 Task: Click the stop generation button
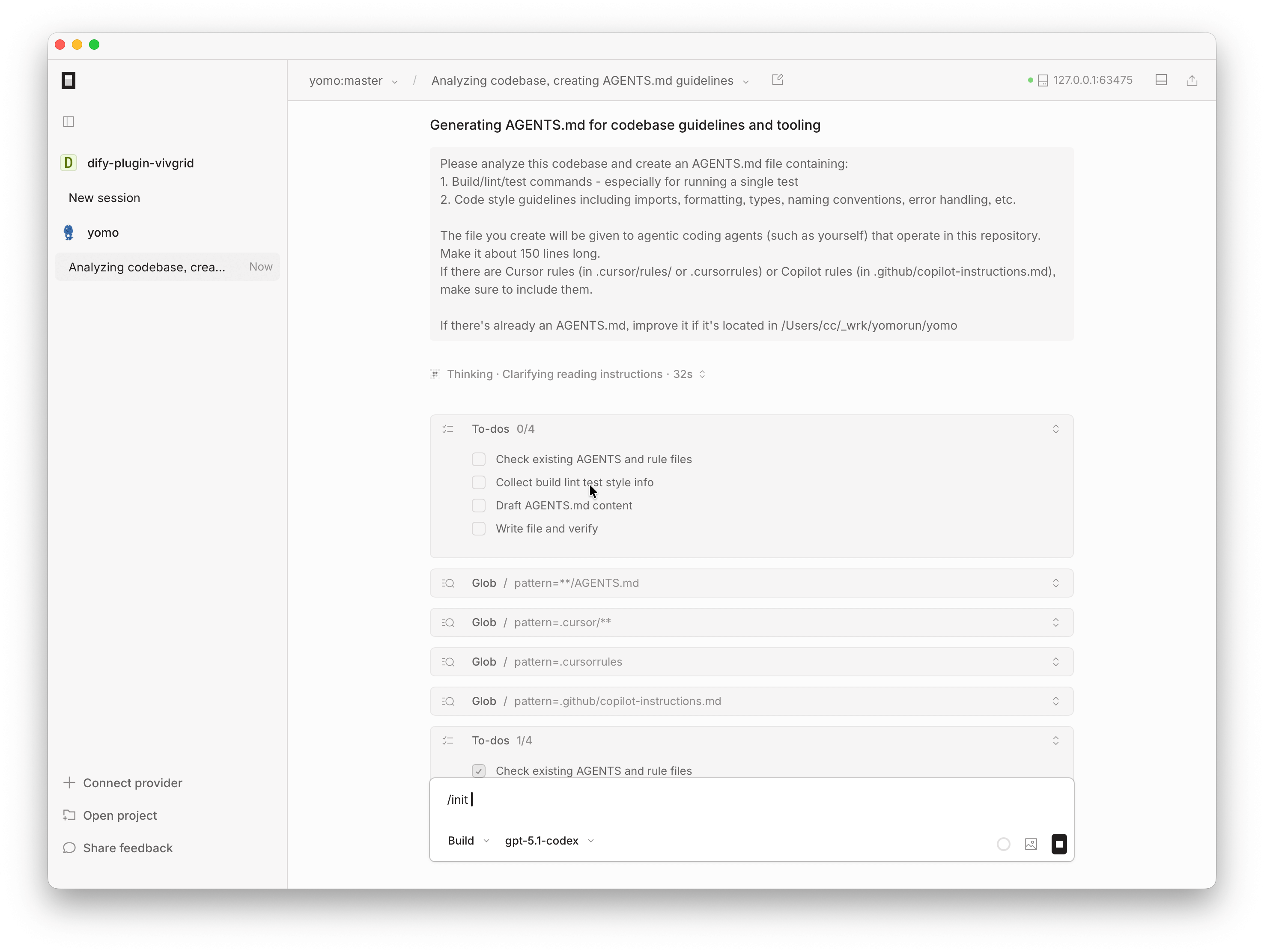(1058, 844)
